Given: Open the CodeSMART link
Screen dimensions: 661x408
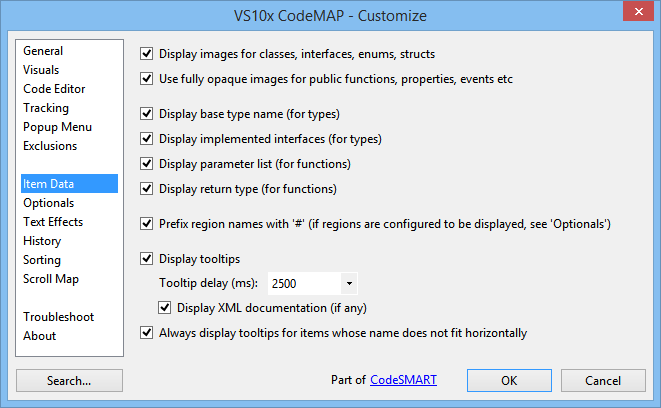Looking at the screenshot, I should 403,380.
